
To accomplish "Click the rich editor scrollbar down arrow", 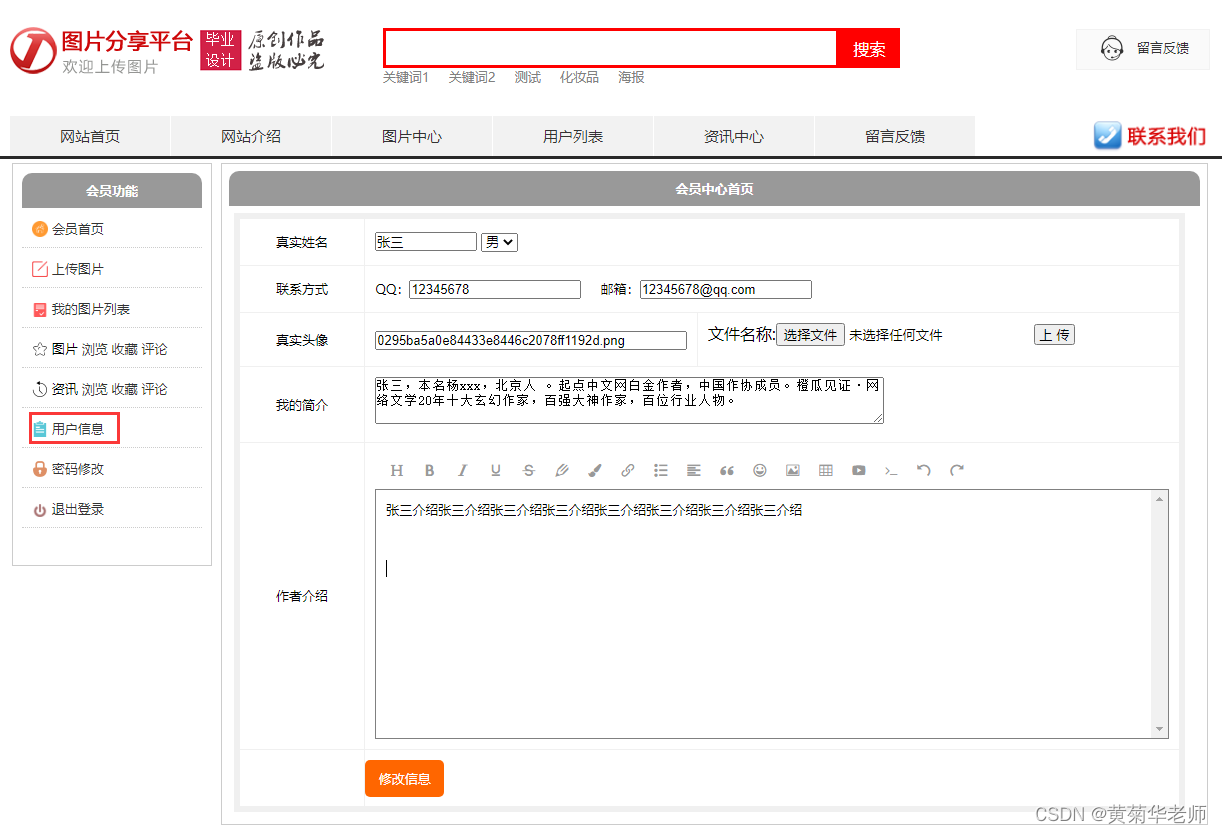I will (x=1160, y=729).
